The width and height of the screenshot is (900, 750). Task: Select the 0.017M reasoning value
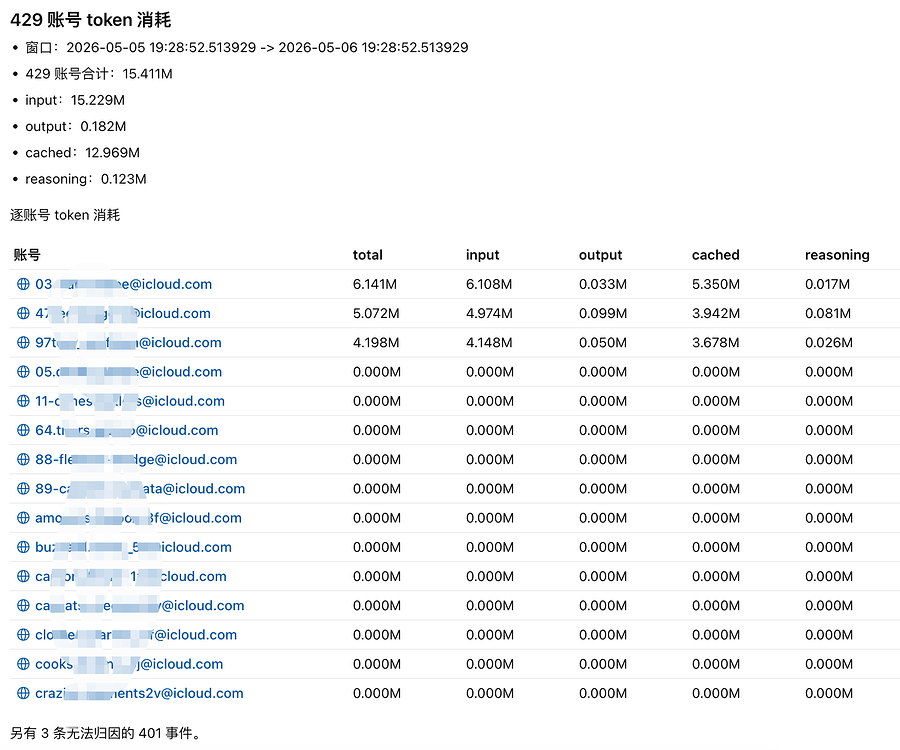pyautogui.click(x=828, y=284)
